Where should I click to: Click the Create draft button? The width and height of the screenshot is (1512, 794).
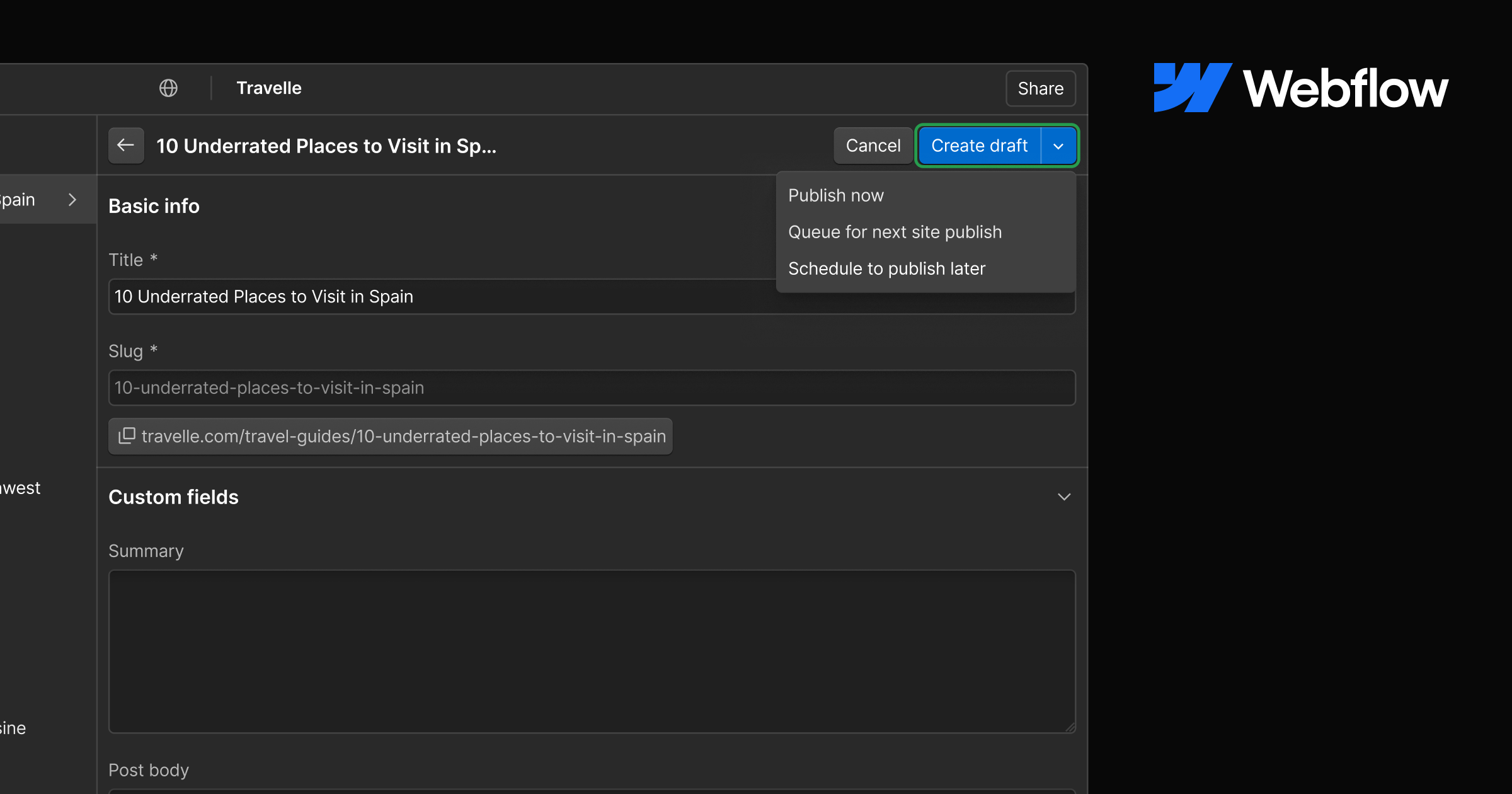(980, 146)
